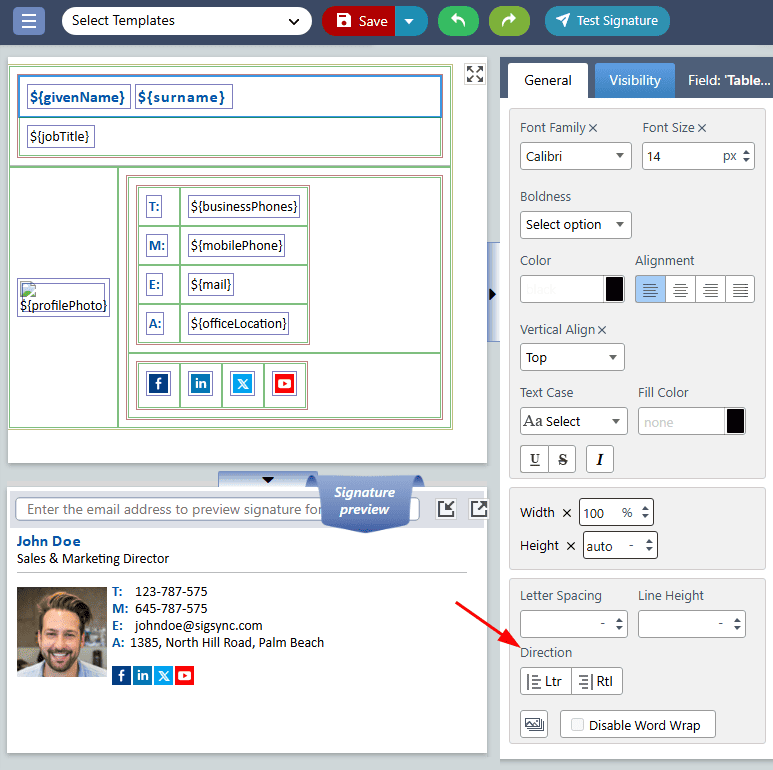Image resolution: width=773 pixels, height=770 pixels.
Task: Click the italic formatting icon
Action: pos(600,459)
